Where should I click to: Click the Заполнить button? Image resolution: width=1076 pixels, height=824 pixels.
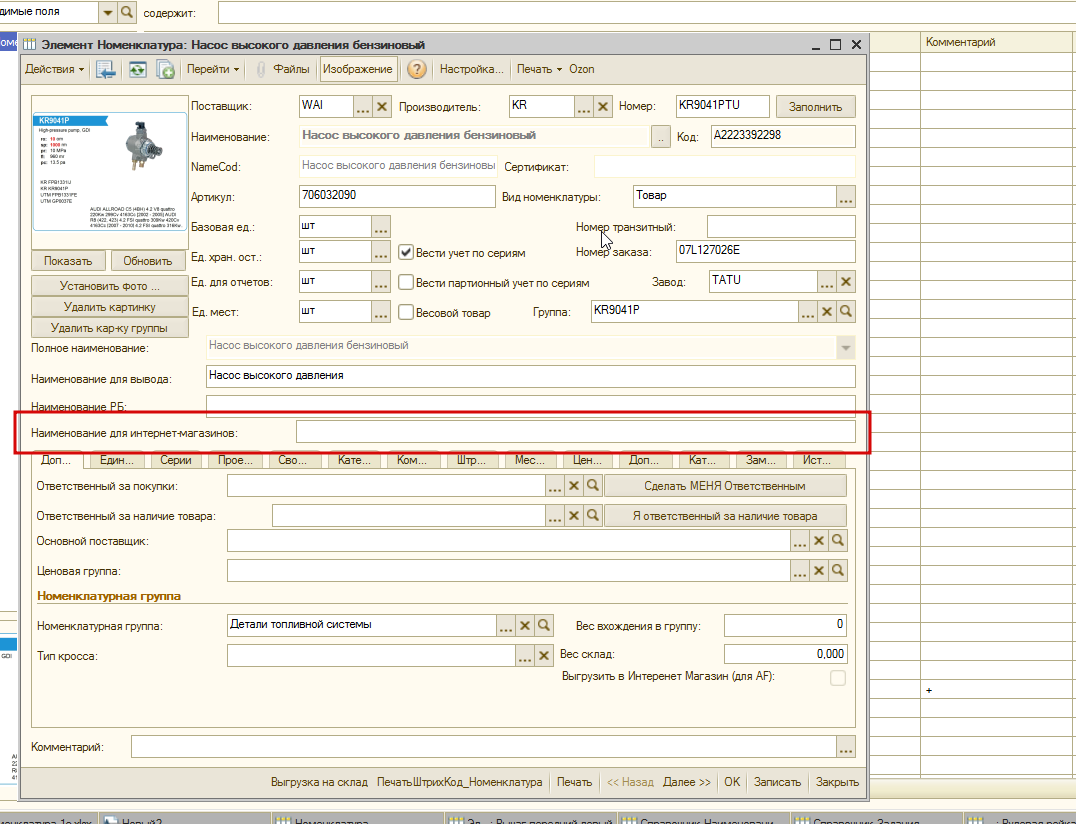815,107
